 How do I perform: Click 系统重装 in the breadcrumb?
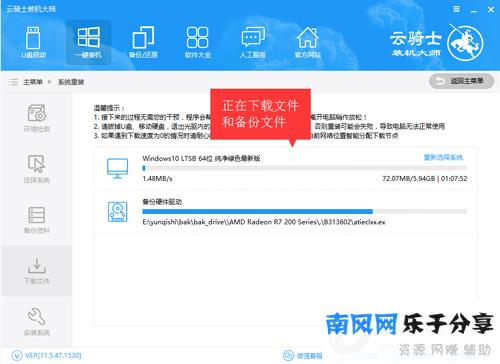click(x=71, y=82)
